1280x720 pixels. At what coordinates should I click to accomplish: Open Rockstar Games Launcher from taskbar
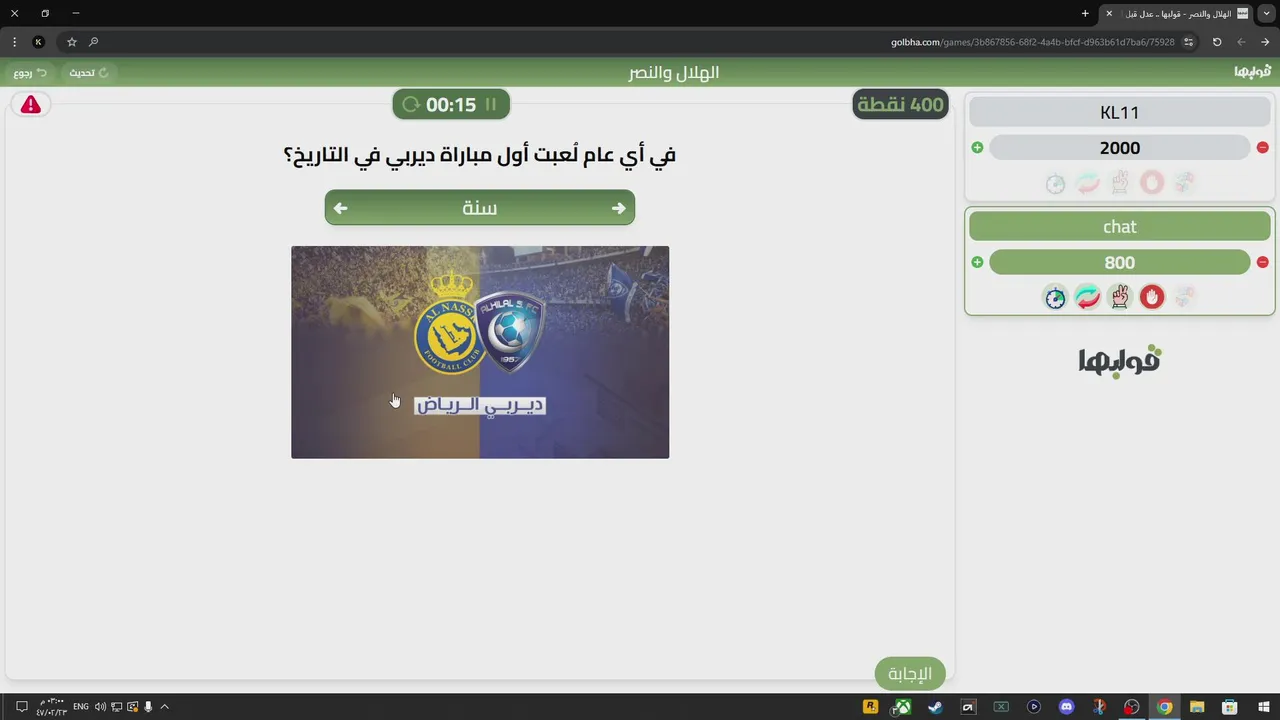(870, 707)
